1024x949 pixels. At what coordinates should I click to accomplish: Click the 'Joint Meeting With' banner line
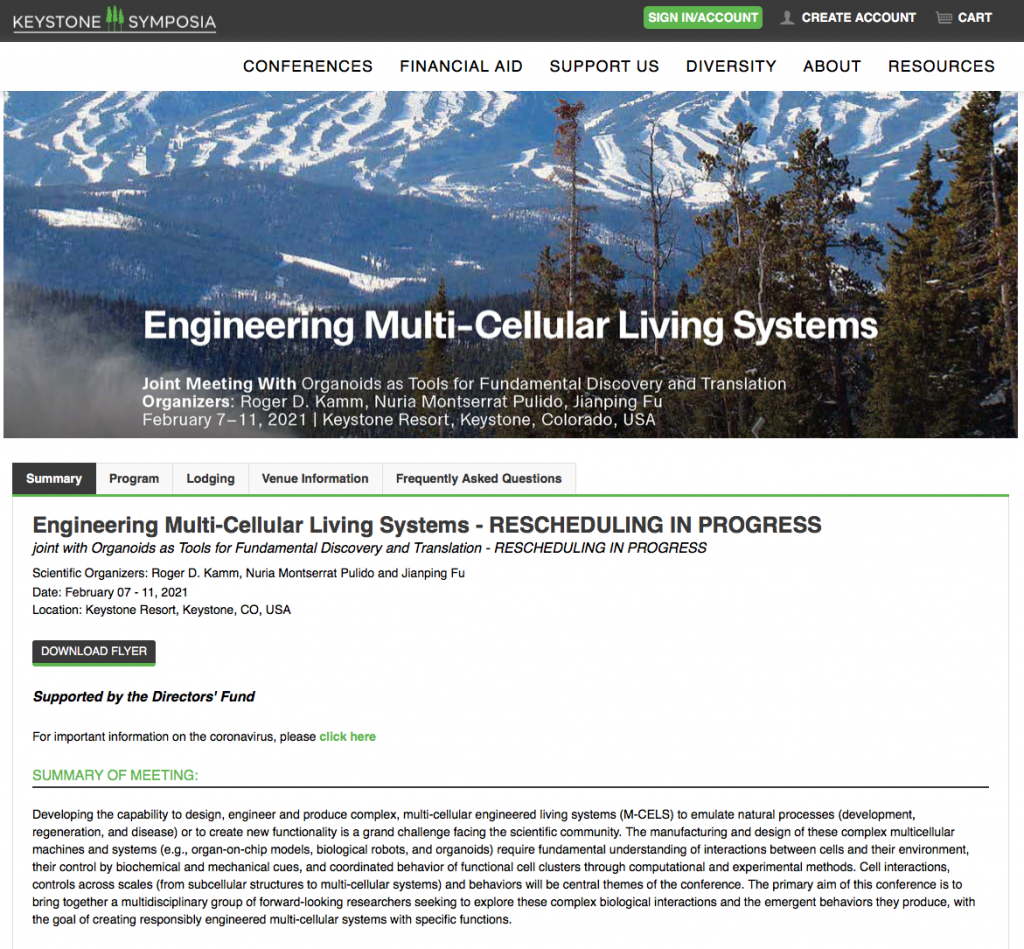click(464, 383)
